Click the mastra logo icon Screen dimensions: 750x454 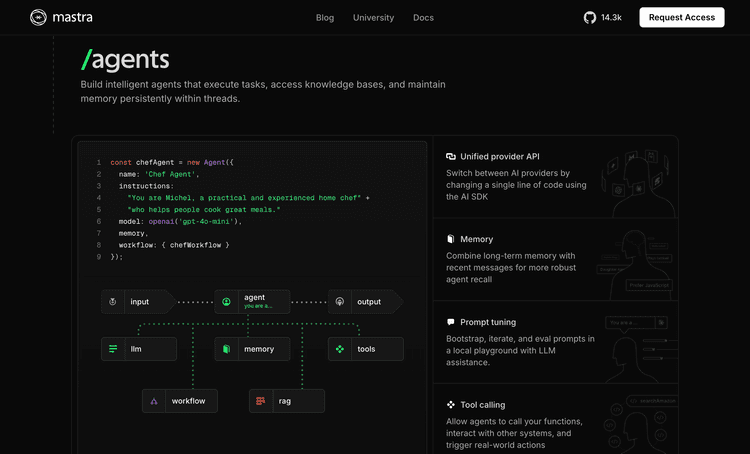[38, 17]
